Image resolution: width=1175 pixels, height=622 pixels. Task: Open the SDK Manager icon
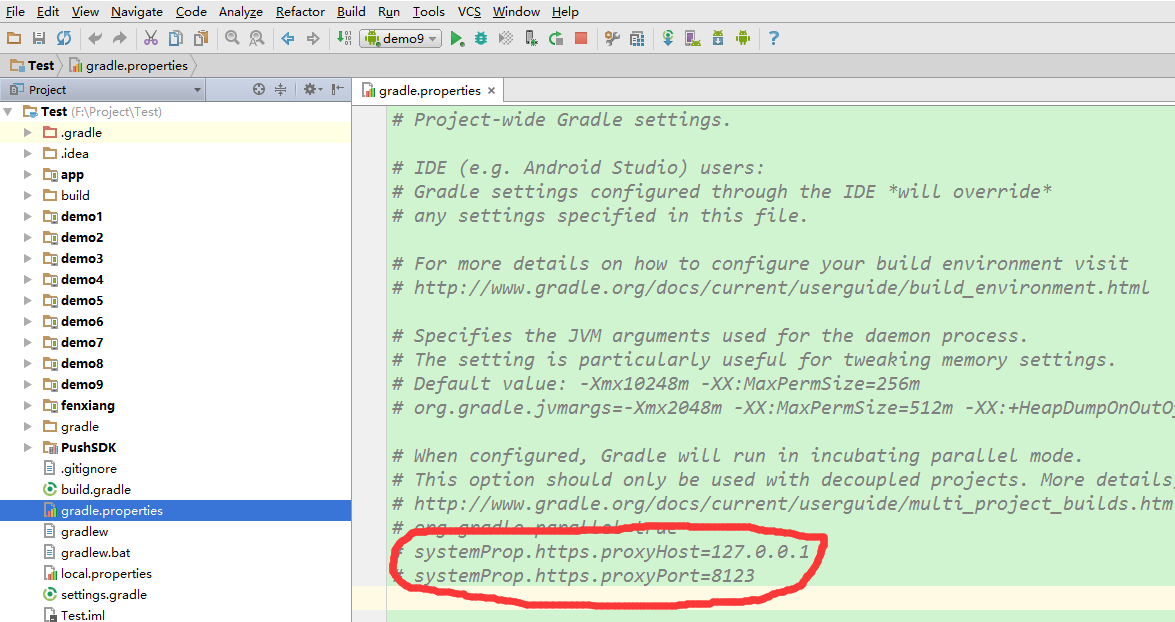tap(718, 38)
